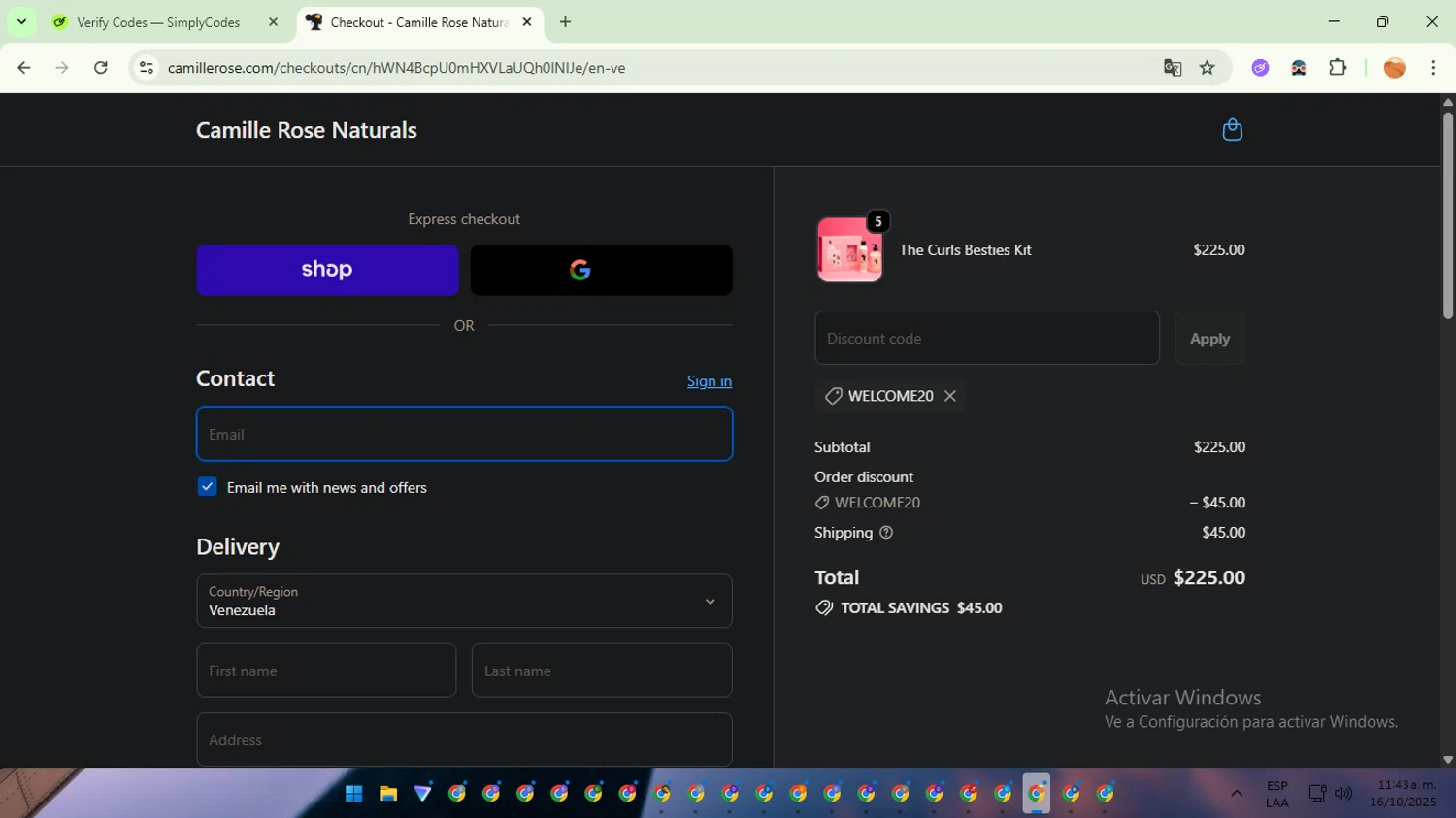Click the browser forward arrow

(x=62, y=68)
